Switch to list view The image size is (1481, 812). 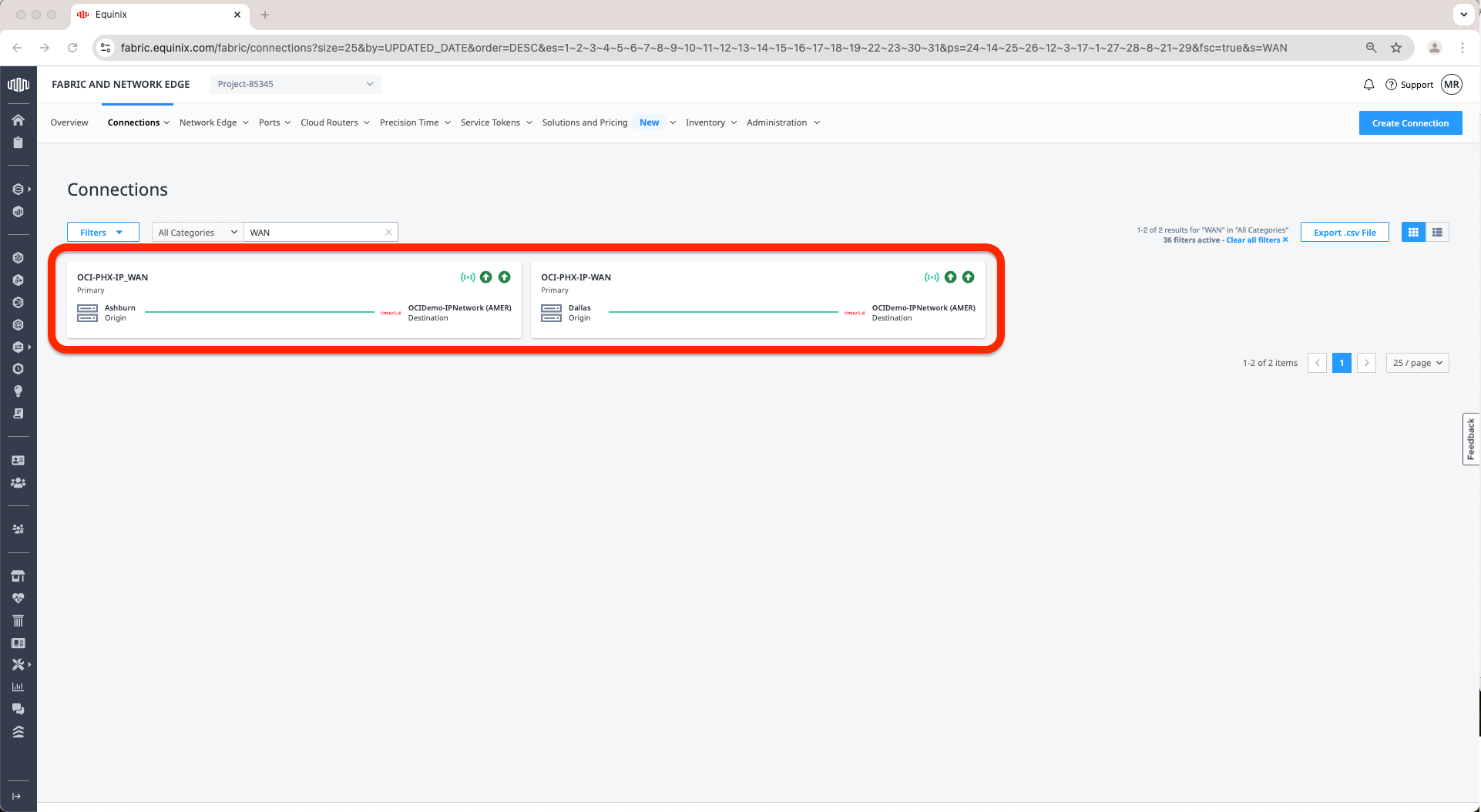click(x=1437, y=233)
